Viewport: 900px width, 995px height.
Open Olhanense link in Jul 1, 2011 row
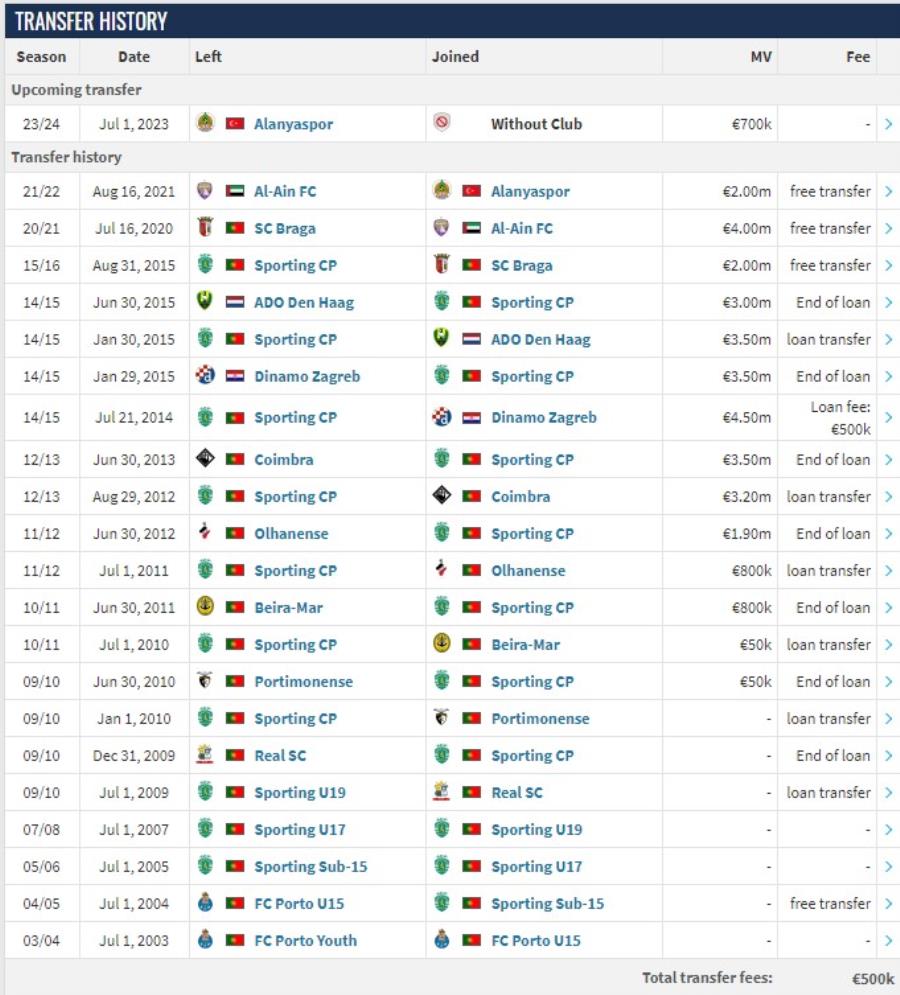pos(528,570)
